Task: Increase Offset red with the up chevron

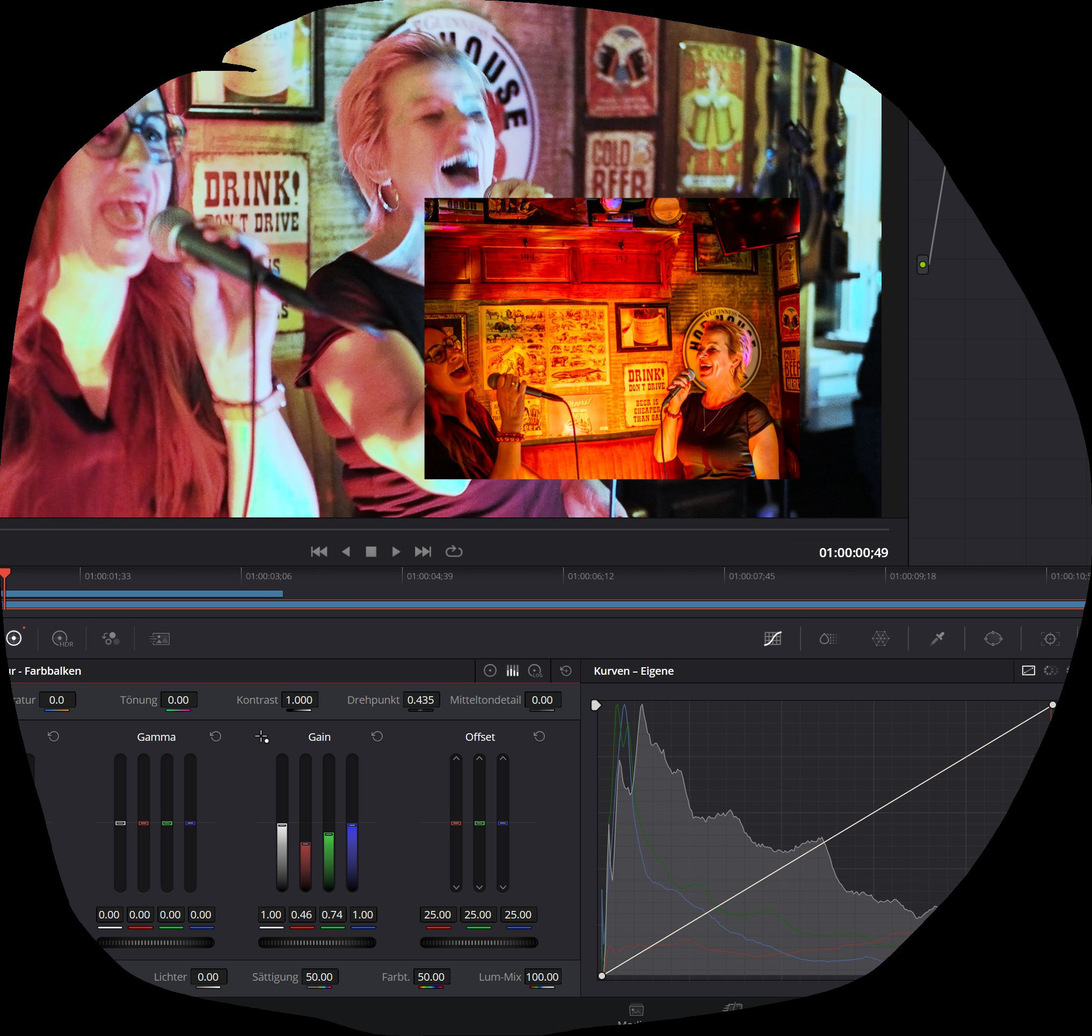Action: [456, 759]
